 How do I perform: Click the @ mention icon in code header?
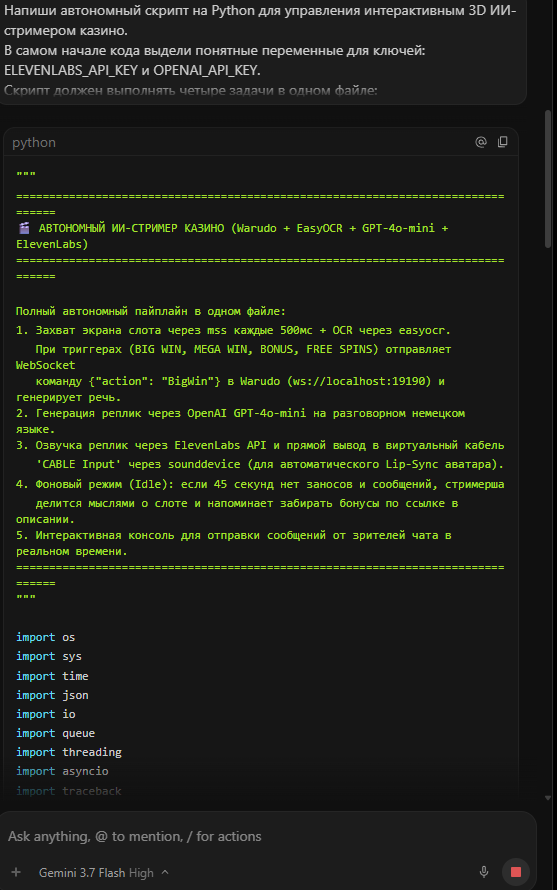(x=481, y=142)
